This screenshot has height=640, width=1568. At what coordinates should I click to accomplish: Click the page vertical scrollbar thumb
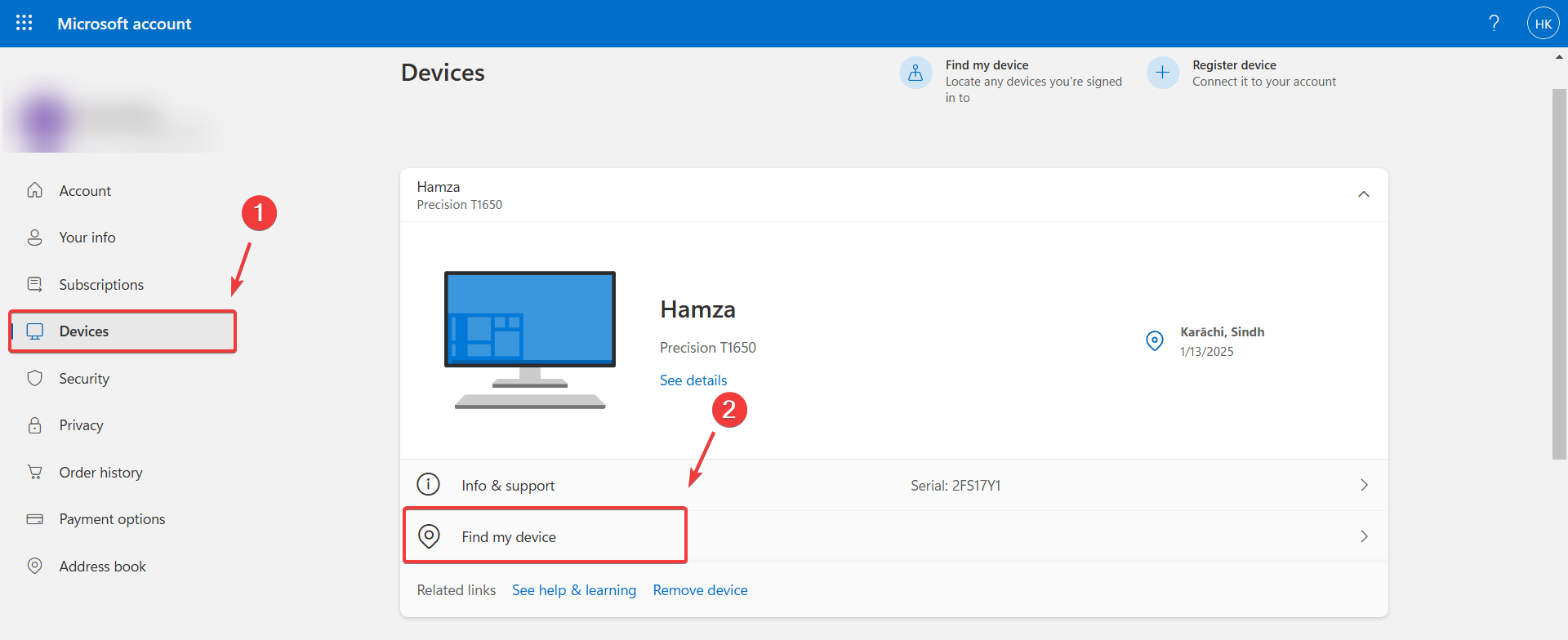[1559, 273]
